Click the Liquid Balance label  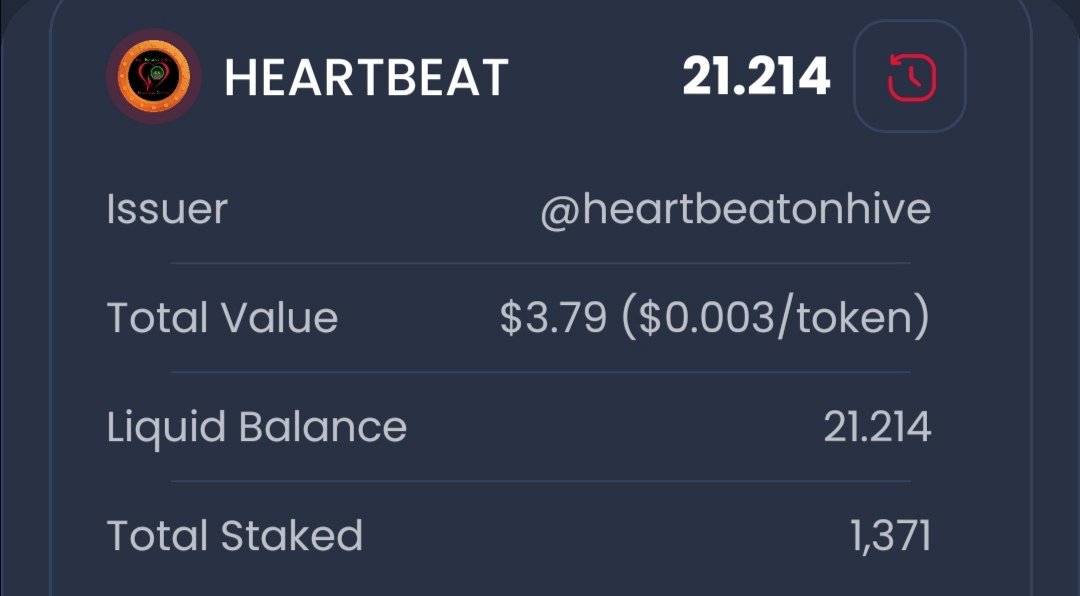click(x=256, y=427)
